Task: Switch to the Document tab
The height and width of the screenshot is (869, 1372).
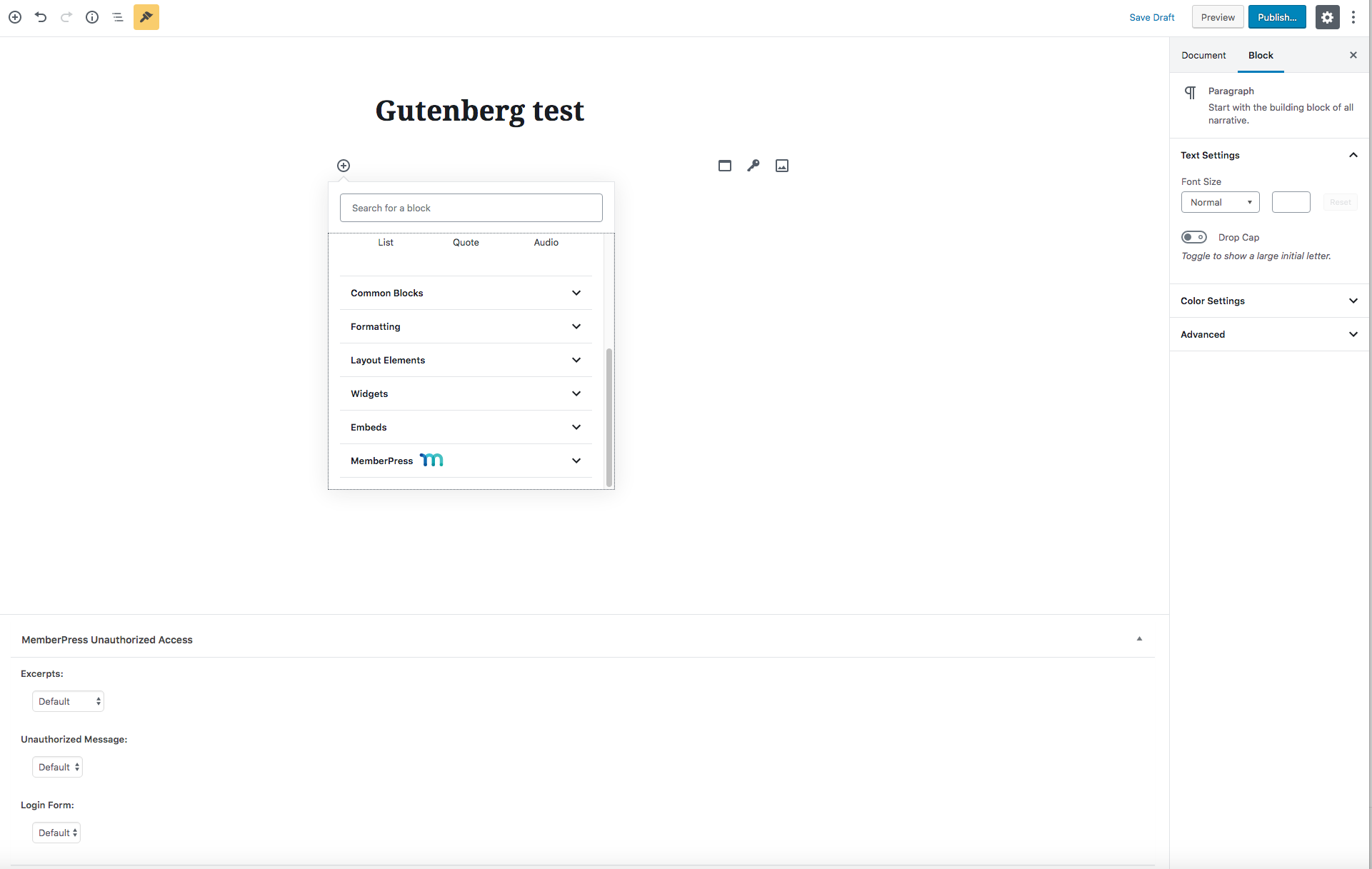Action: [x=1203, y=55]
